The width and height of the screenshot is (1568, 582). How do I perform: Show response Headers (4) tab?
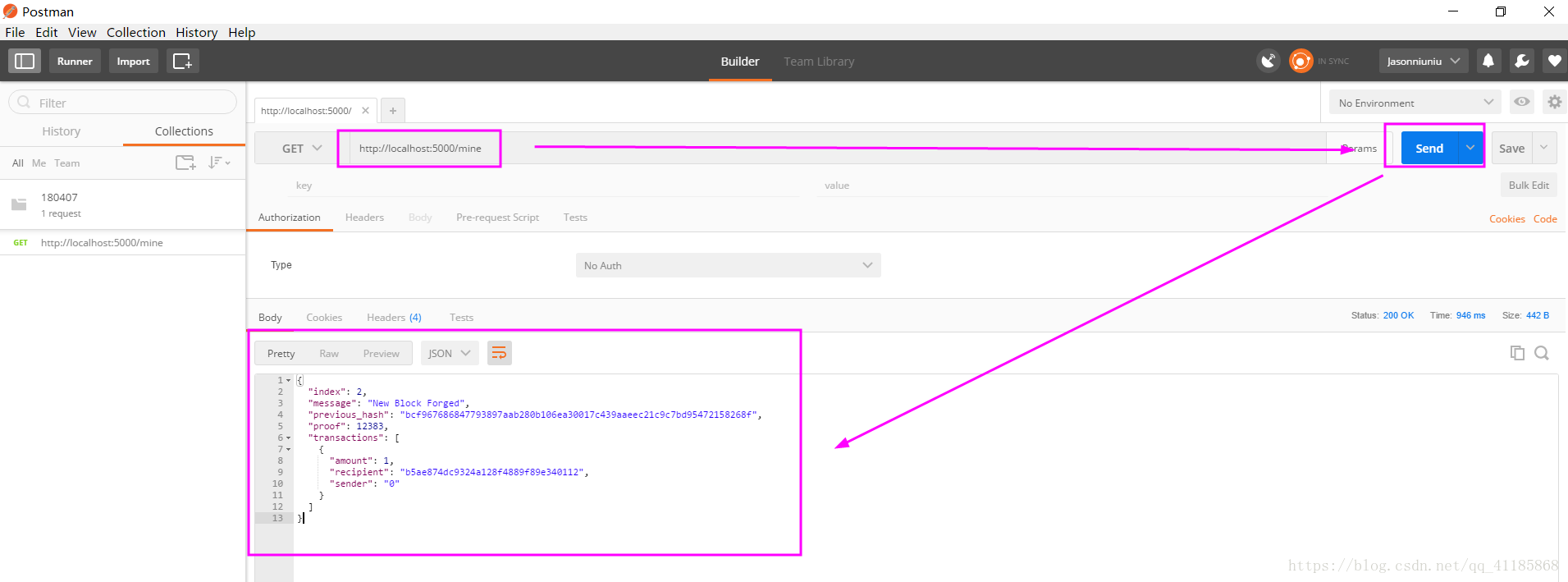[x=394, y=318]
